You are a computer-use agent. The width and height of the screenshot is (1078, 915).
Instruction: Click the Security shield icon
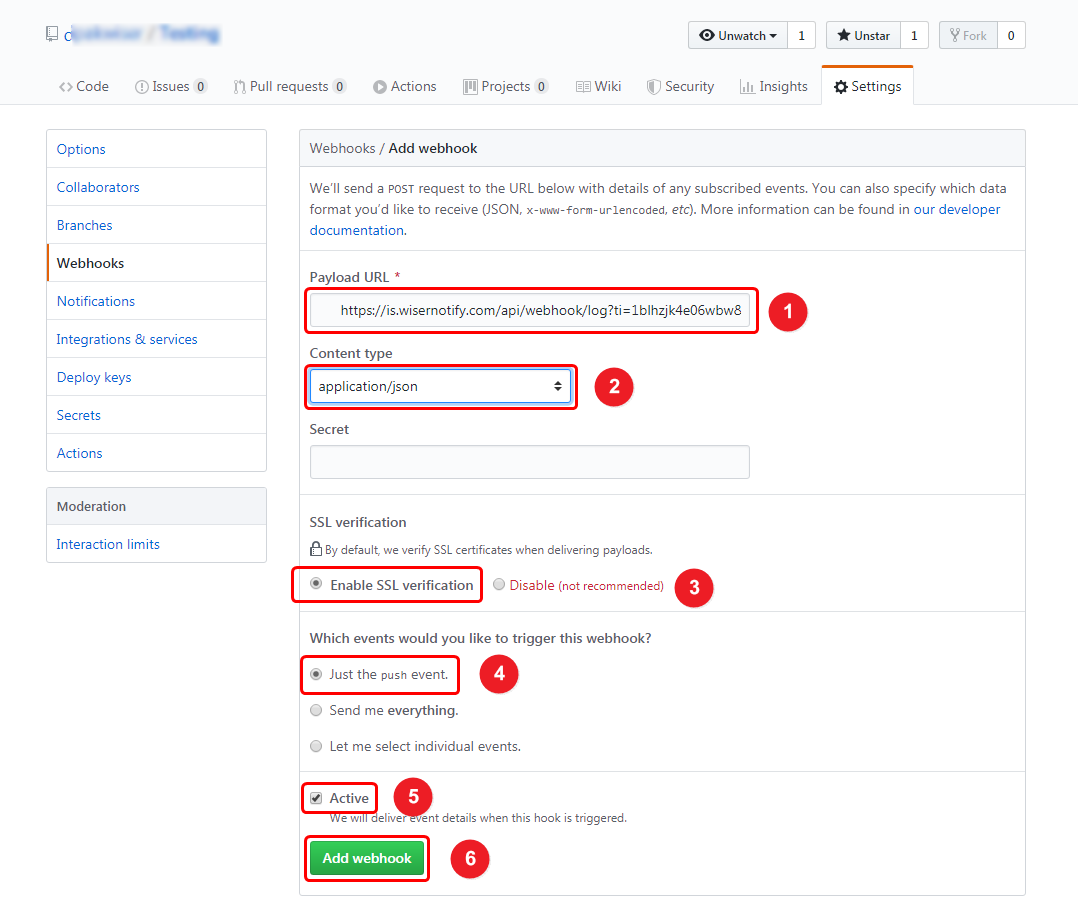pyautogui.click(x=654, y=87)
